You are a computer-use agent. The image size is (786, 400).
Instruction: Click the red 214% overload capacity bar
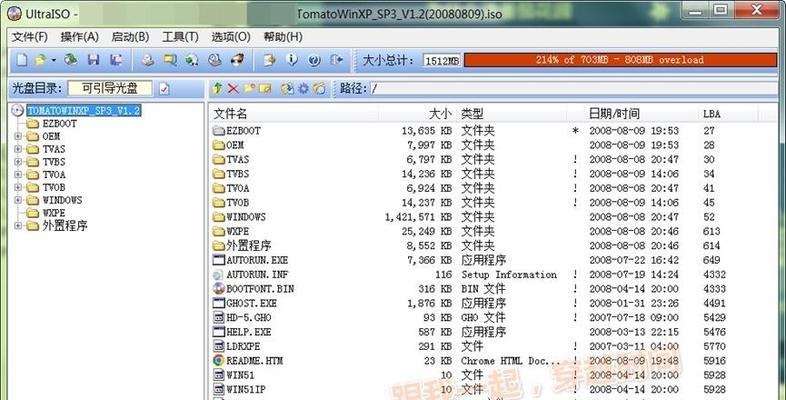pos(620,60)
